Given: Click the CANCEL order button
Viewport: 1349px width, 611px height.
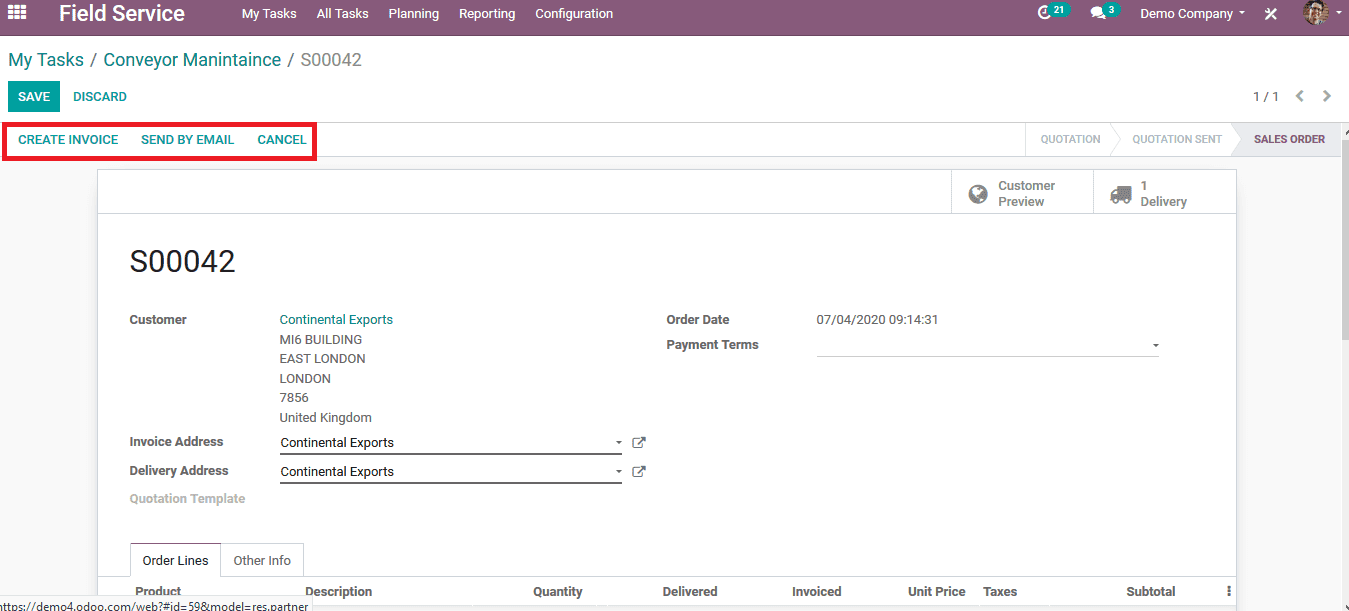Looking at the screenshot, I should pos(282,140).
